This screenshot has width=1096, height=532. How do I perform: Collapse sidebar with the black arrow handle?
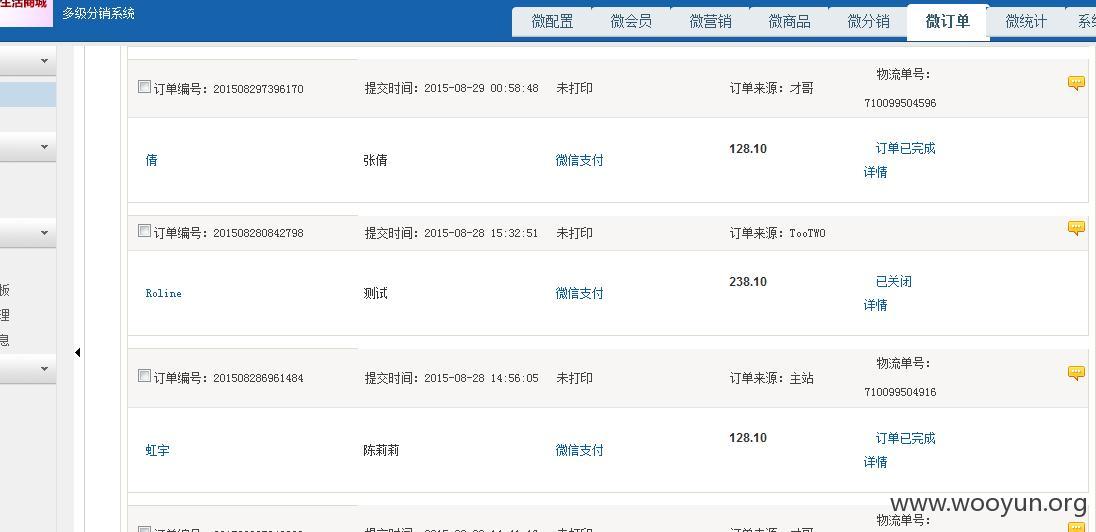pos(78,353)
